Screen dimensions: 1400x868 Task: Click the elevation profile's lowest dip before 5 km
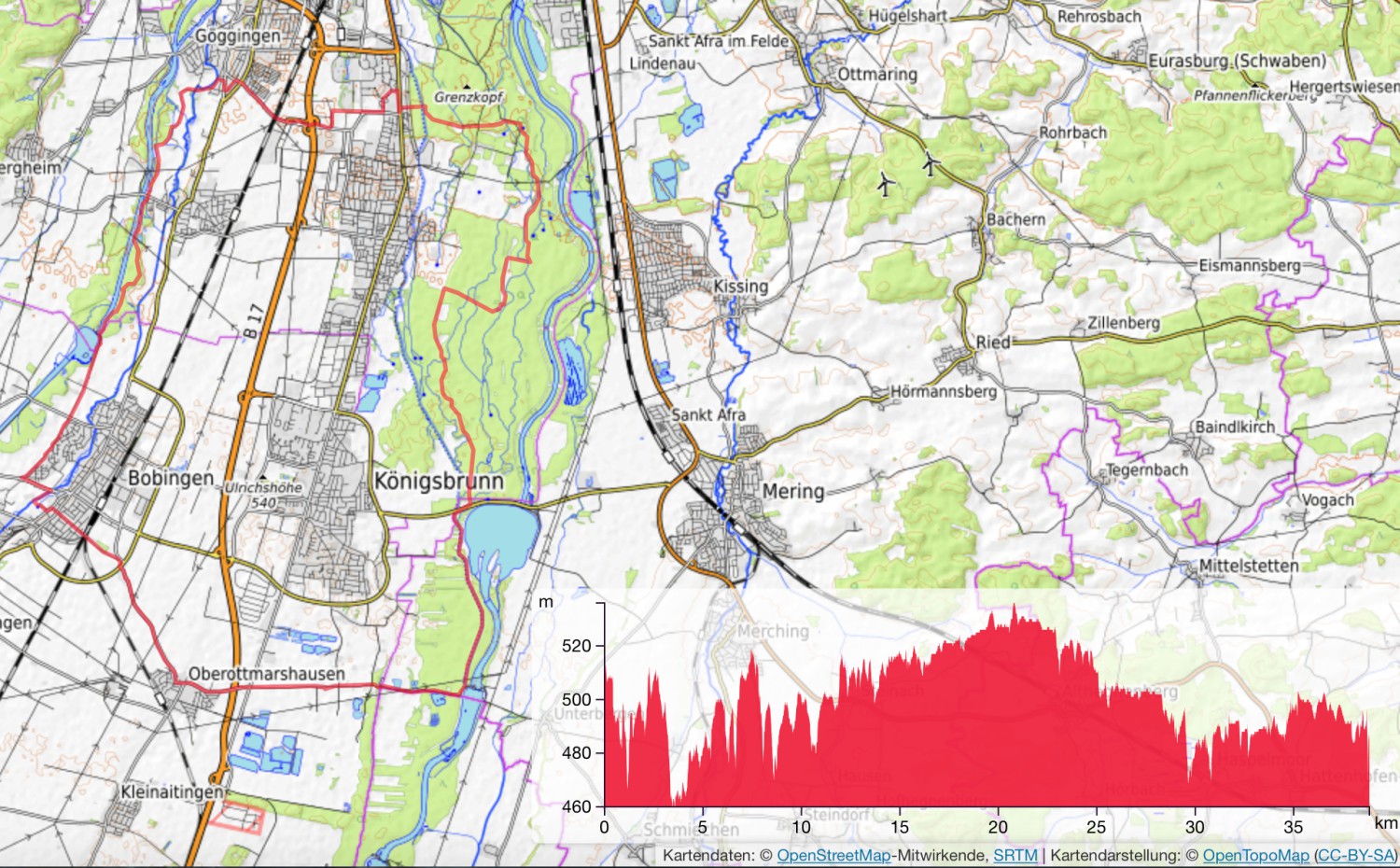point(674,798)
